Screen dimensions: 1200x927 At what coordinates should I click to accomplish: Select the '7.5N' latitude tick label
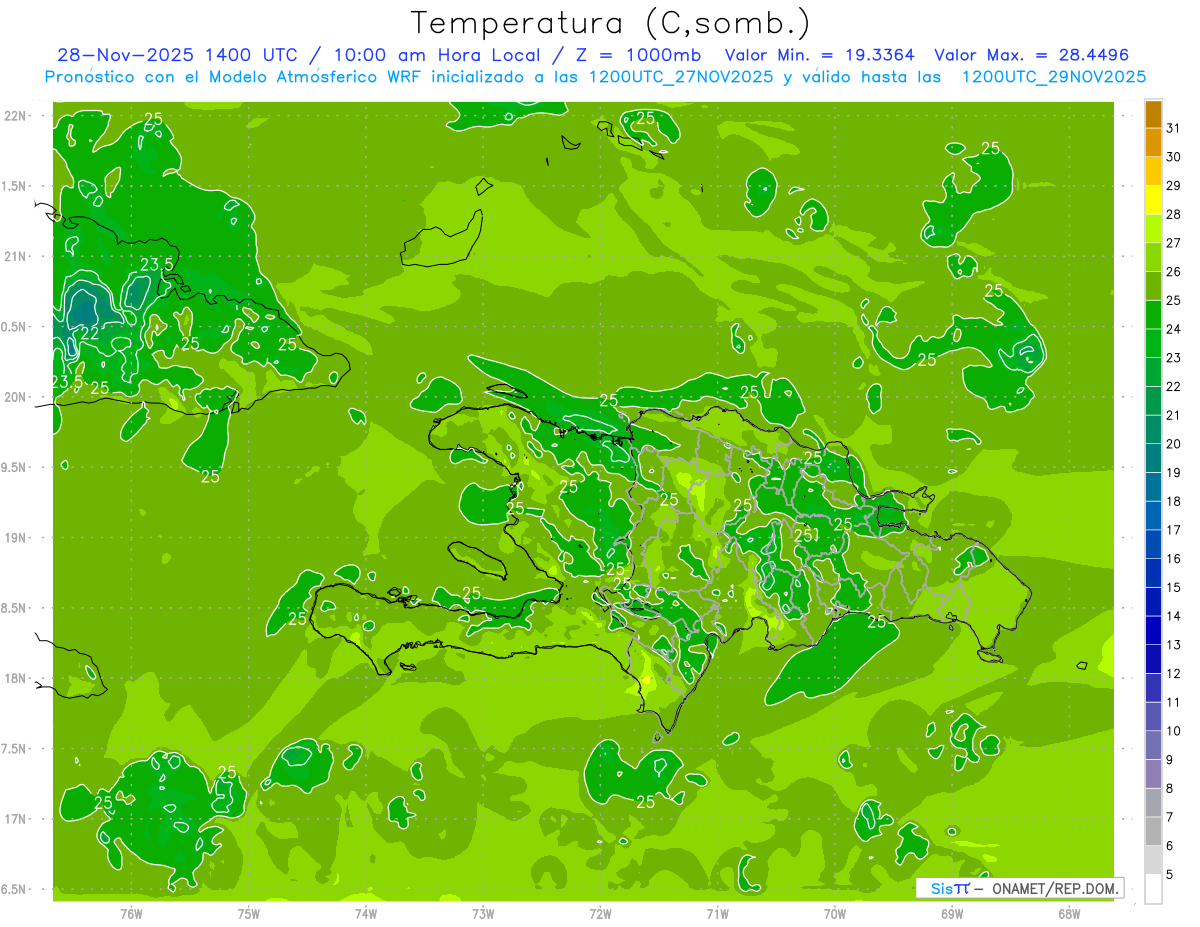click(15, 749)
